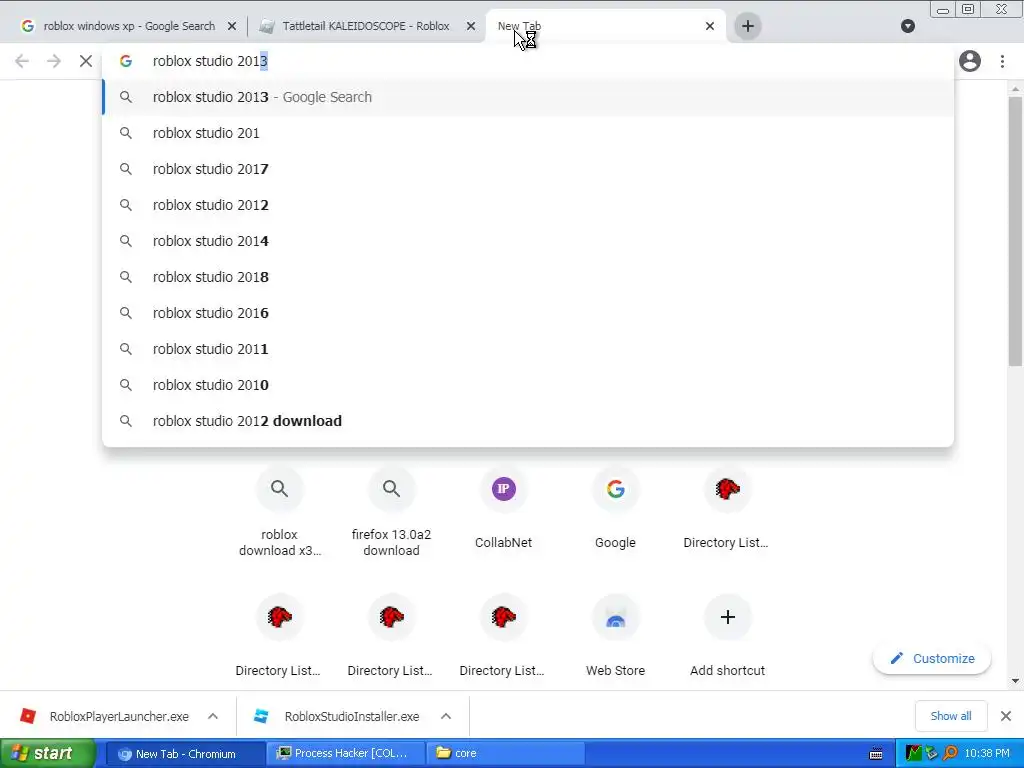1024x768 pixels.
Task: Switch to New Tab - Chromium taskbar button
Action: tap(185, 754)
